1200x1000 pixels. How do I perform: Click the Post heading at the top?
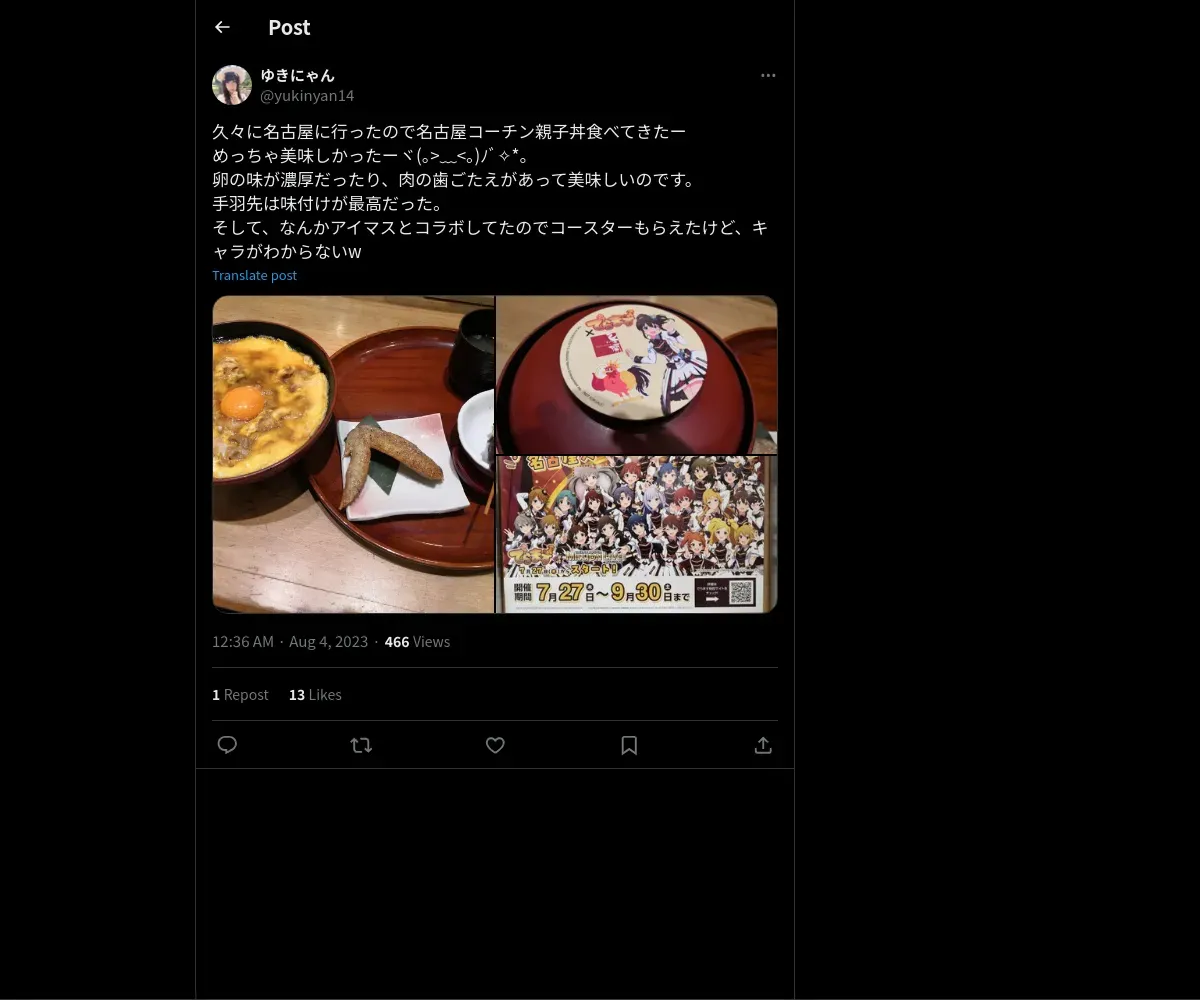[x=289, y=27]
